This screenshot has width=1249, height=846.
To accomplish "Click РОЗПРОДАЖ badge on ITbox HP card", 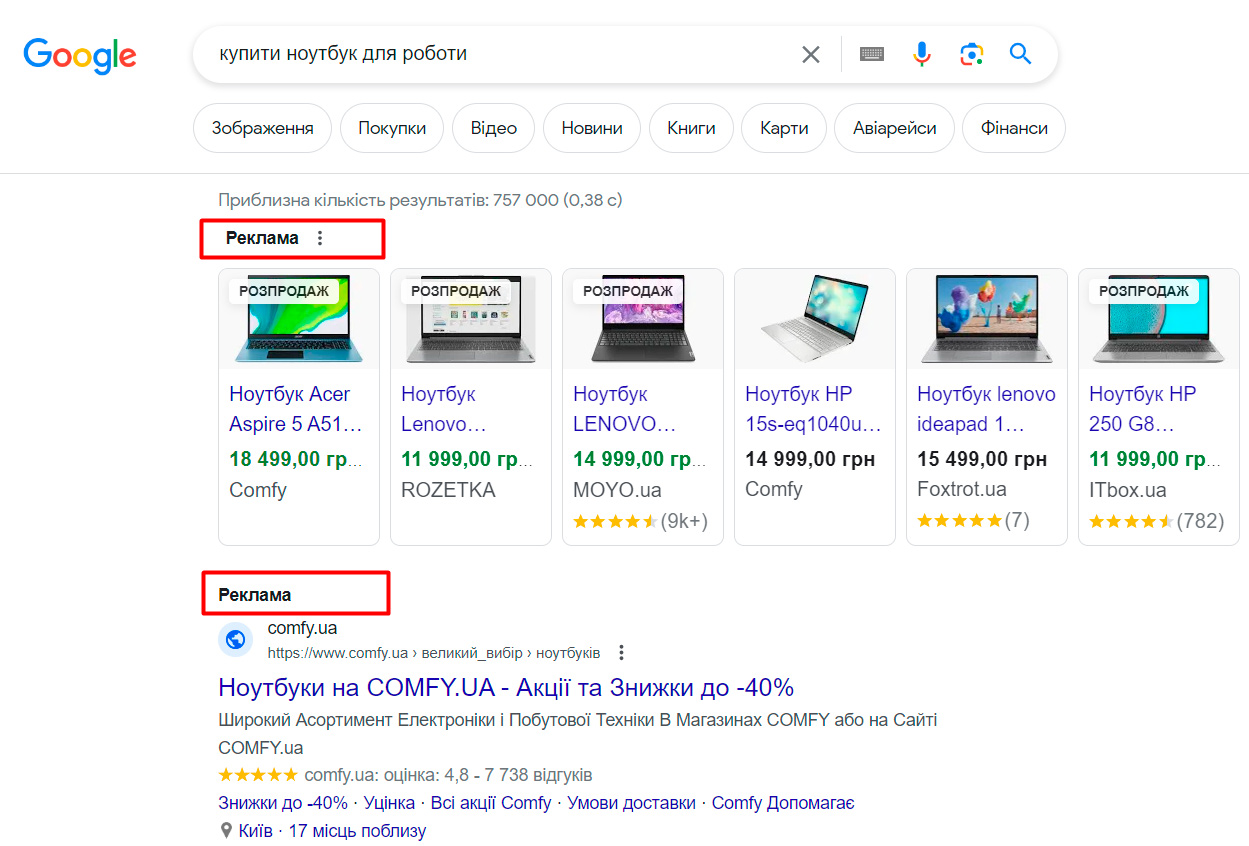I will 1144,291.
